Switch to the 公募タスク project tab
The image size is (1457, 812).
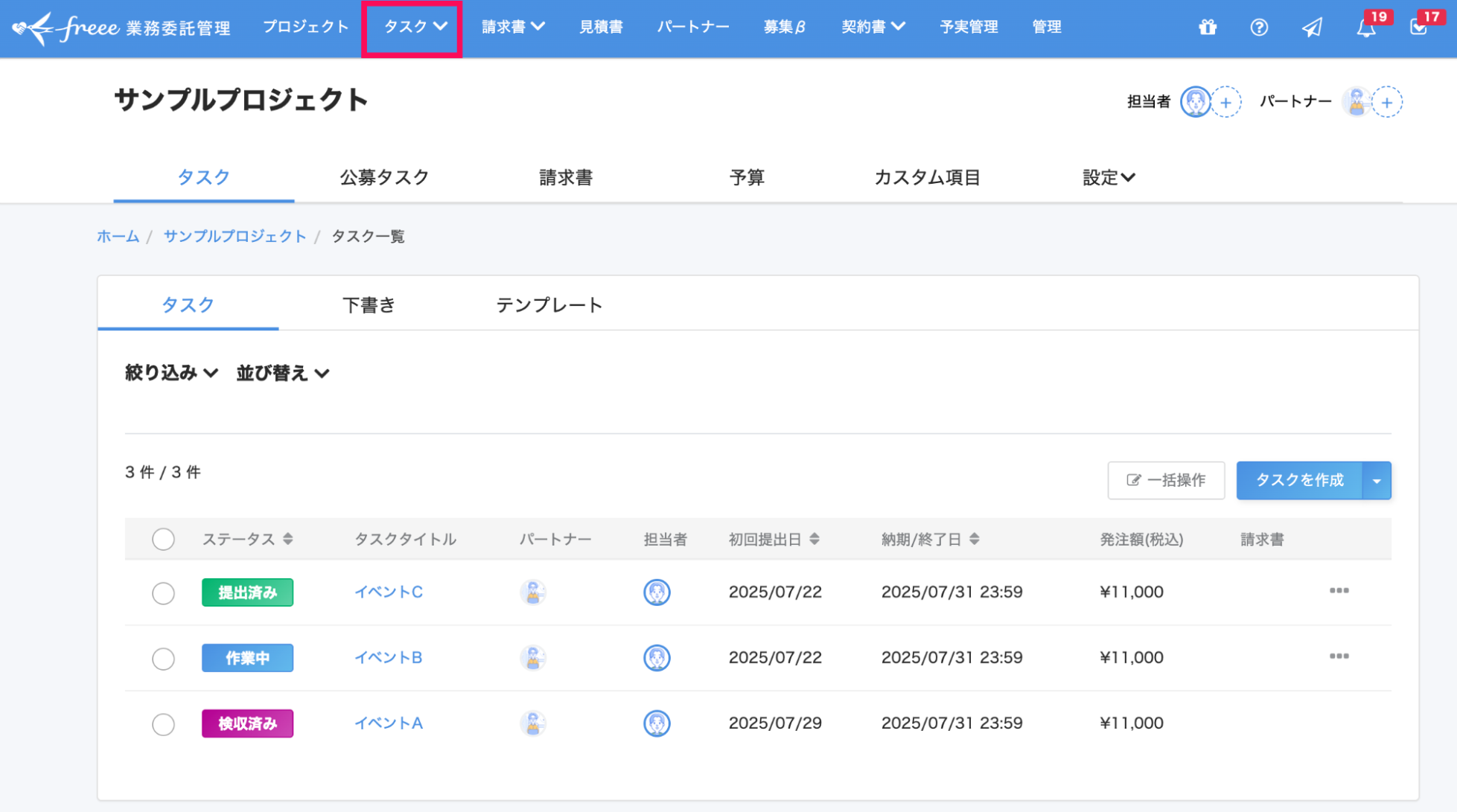(x=384, y=178)
